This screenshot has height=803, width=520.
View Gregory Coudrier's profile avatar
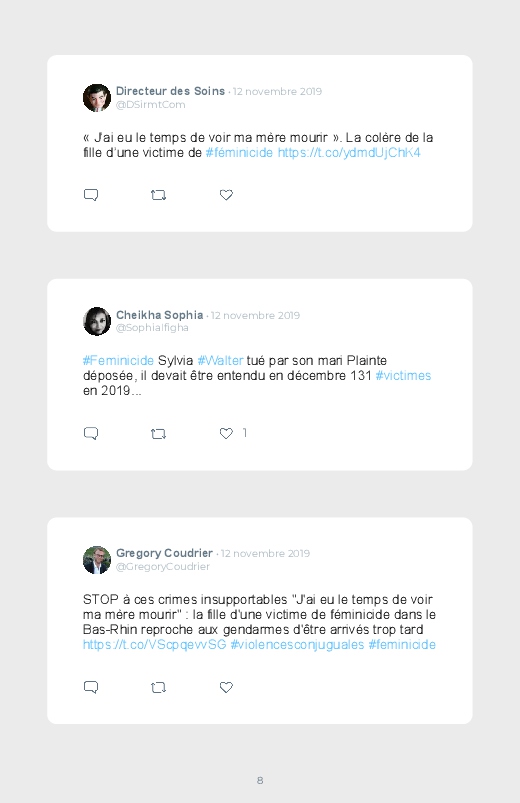pos(97,560)
